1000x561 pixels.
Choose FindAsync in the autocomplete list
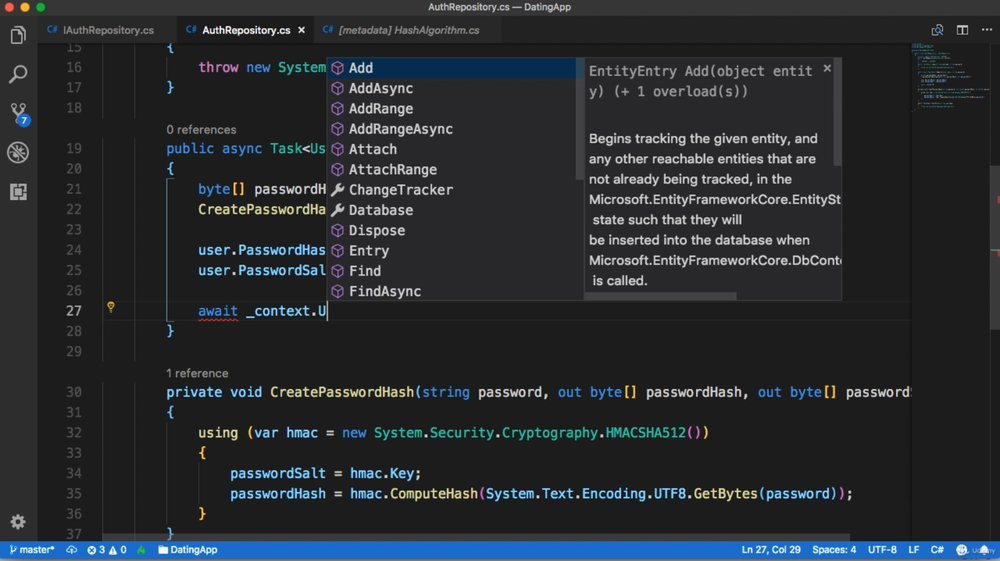[385, 291]
